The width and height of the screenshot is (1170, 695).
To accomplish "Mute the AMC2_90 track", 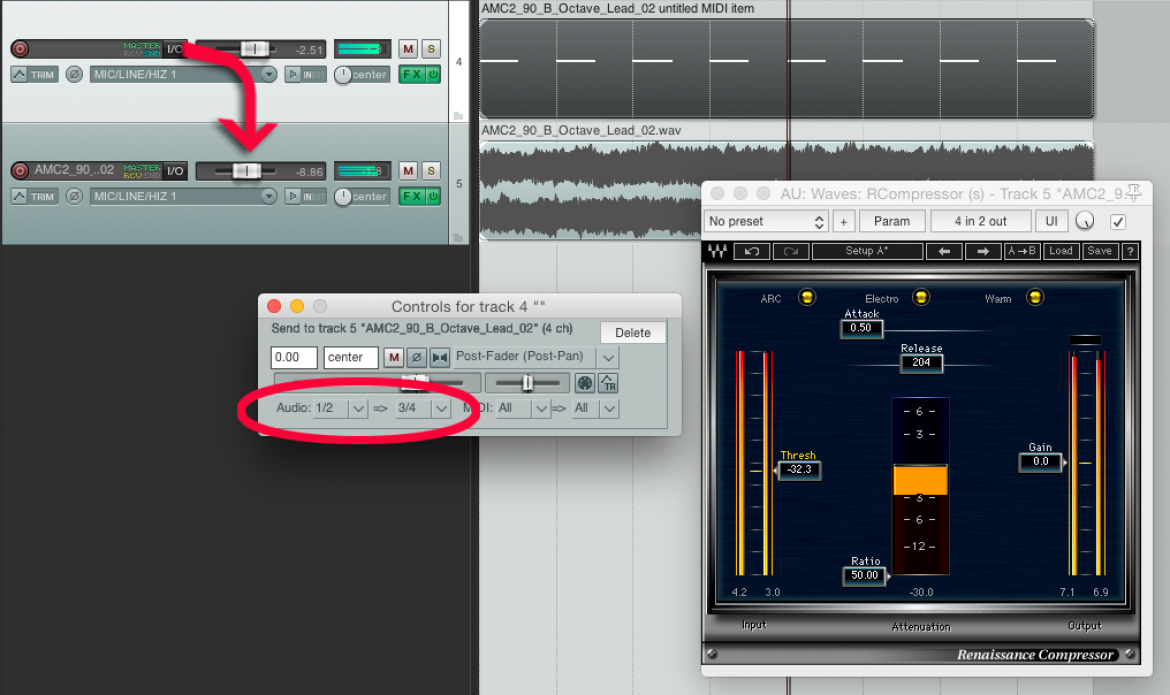I will coord(407,171).
